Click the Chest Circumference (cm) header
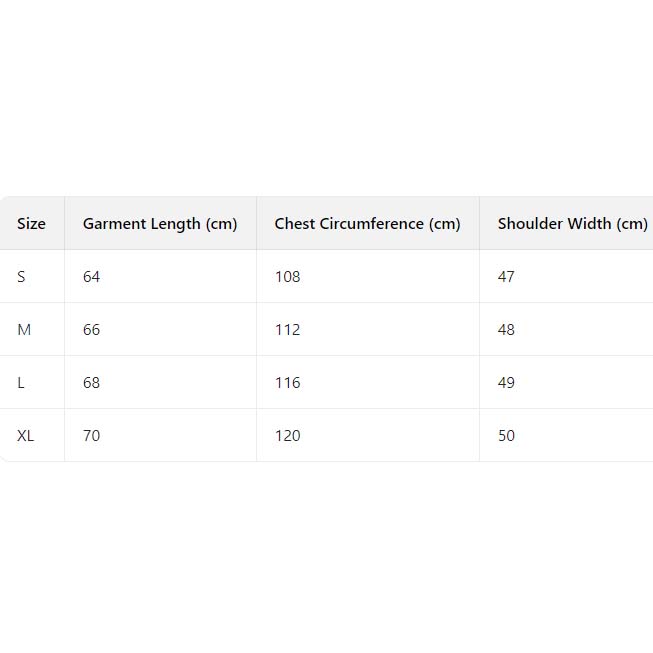 tap(367, 224)
